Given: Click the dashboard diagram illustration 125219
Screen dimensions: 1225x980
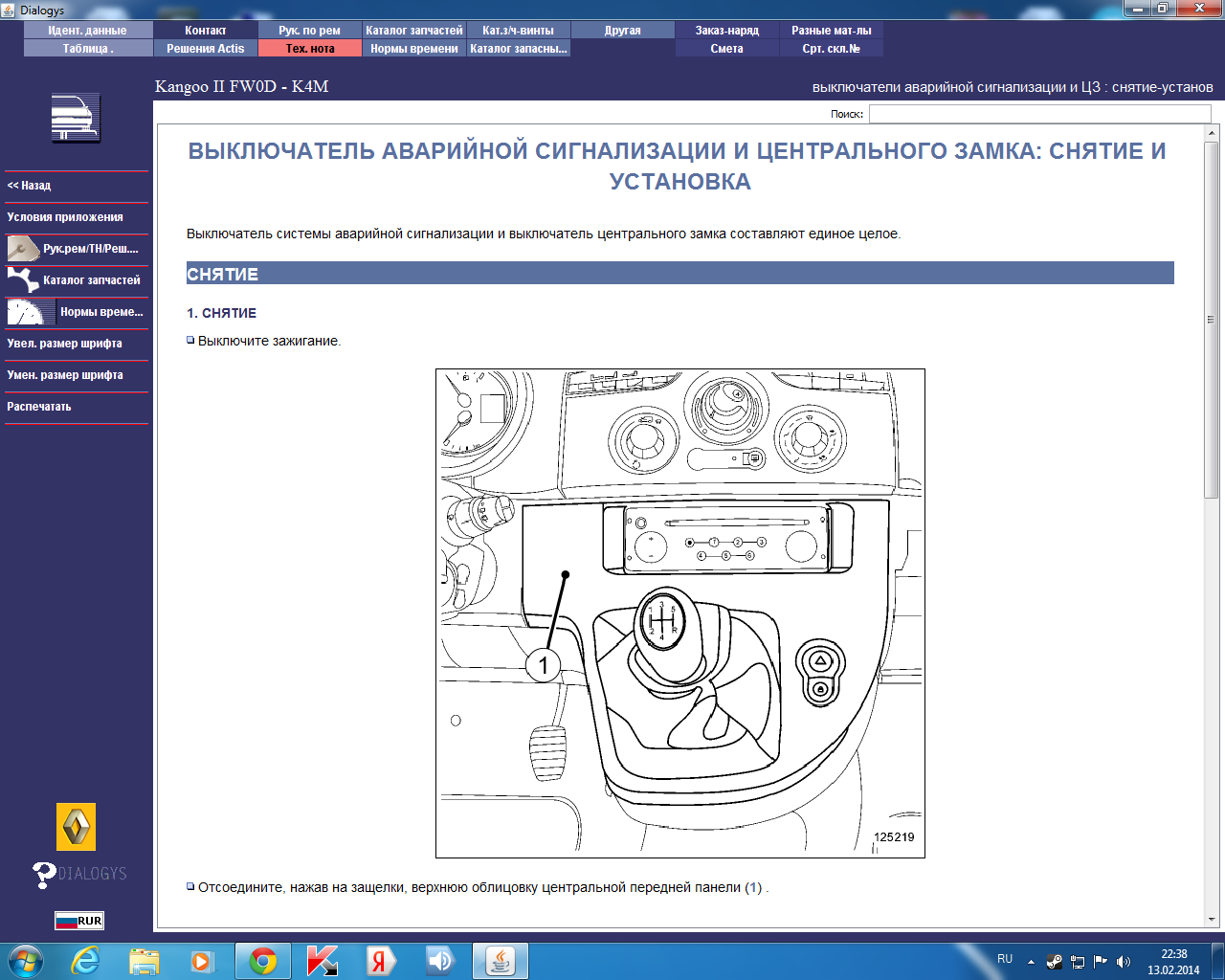Looking at the screenshot, I should point(680,613).
